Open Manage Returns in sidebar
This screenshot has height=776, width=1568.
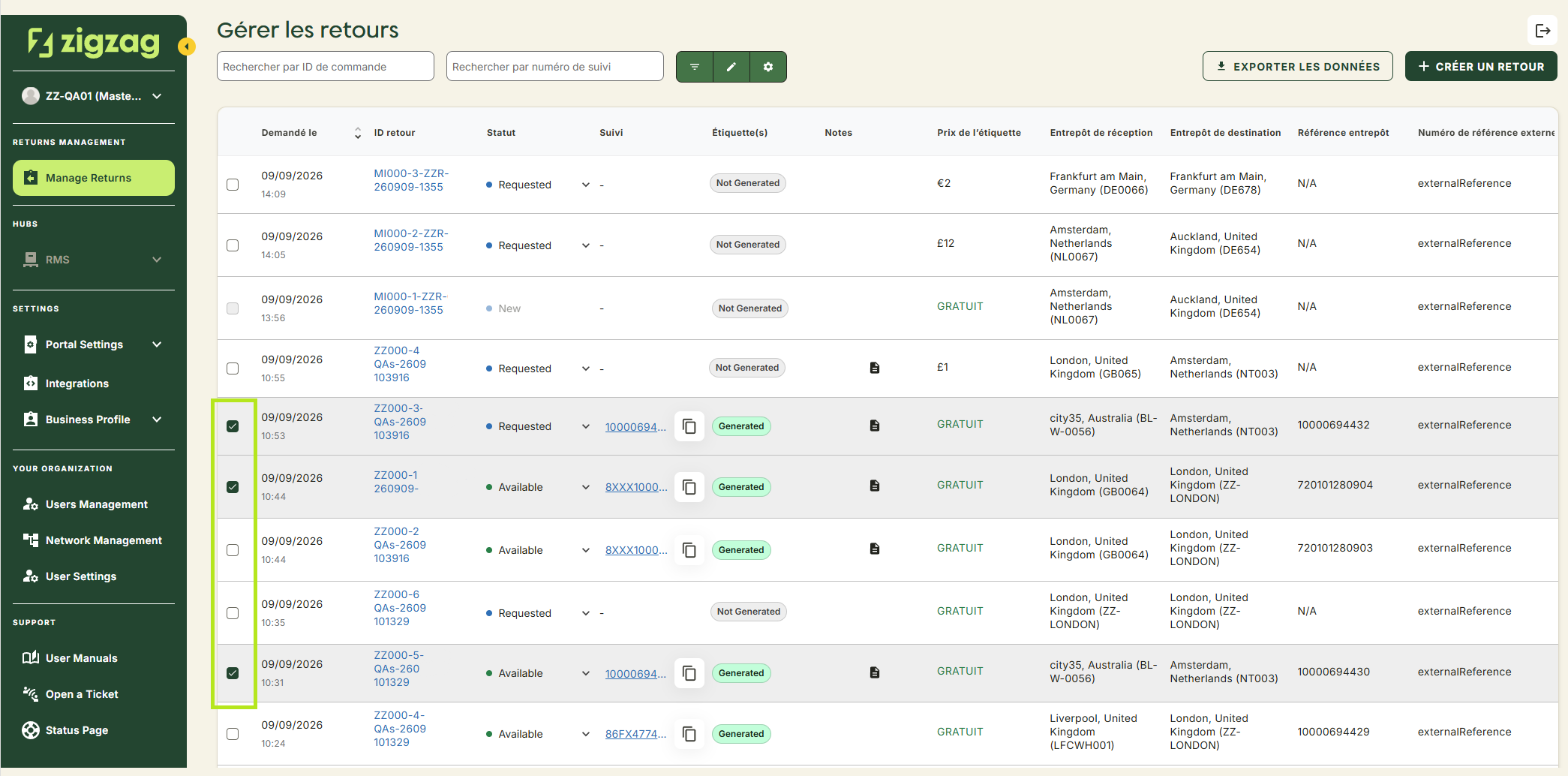(x=94, y=178)
